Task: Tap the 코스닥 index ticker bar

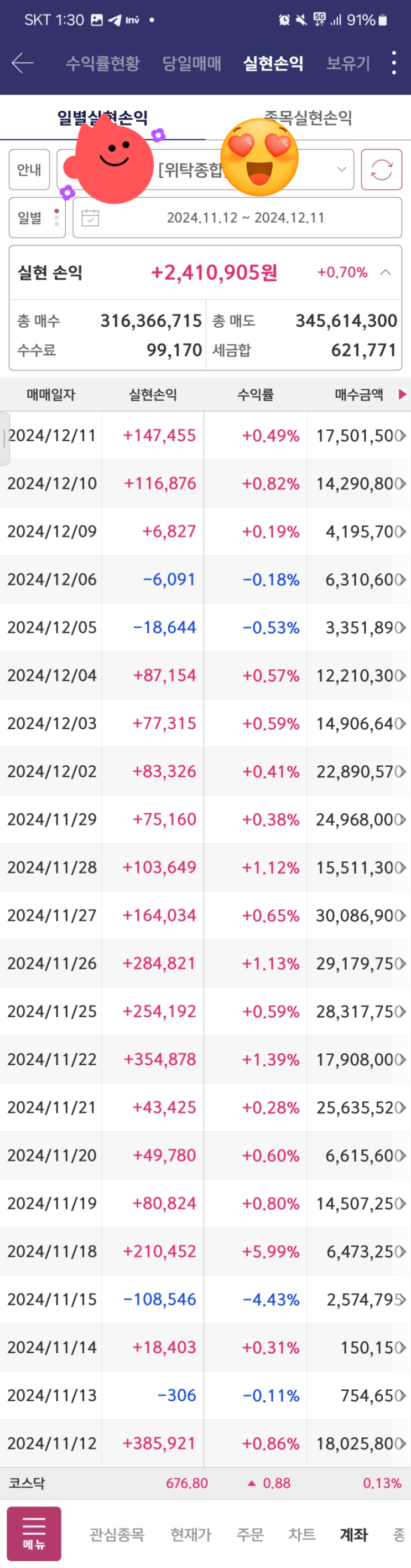Action: (x=206, y=1483)
